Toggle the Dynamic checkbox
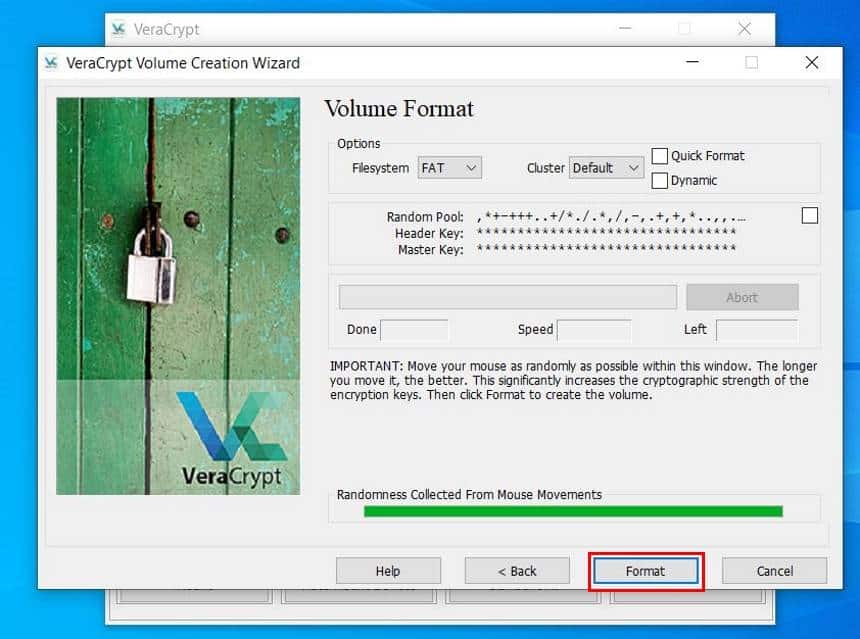Viewport: 860px width, 639px height. point(659,180)
